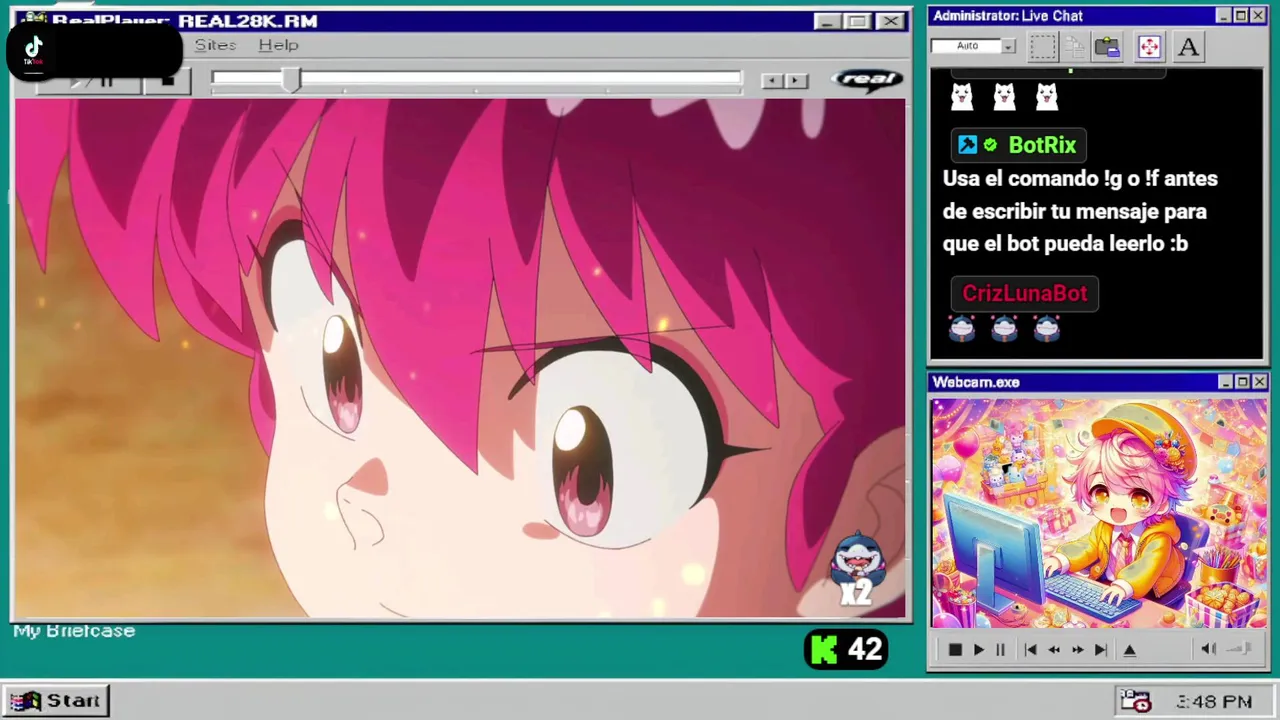
Task: Click the BotRix username in chat
Action: coord(1042,145)
